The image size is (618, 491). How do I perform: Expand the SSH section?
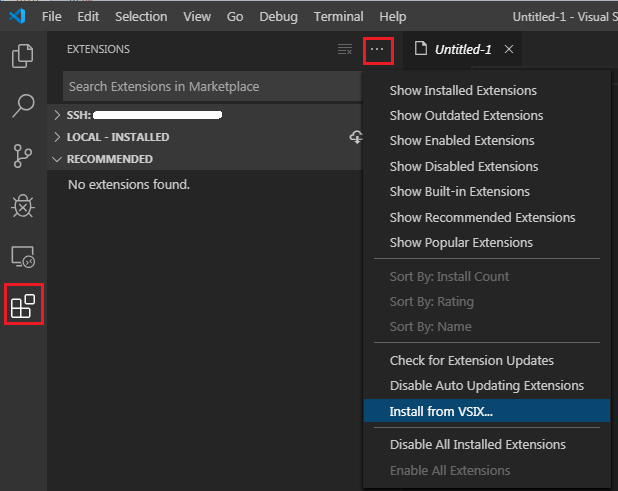tap(57, 115)
